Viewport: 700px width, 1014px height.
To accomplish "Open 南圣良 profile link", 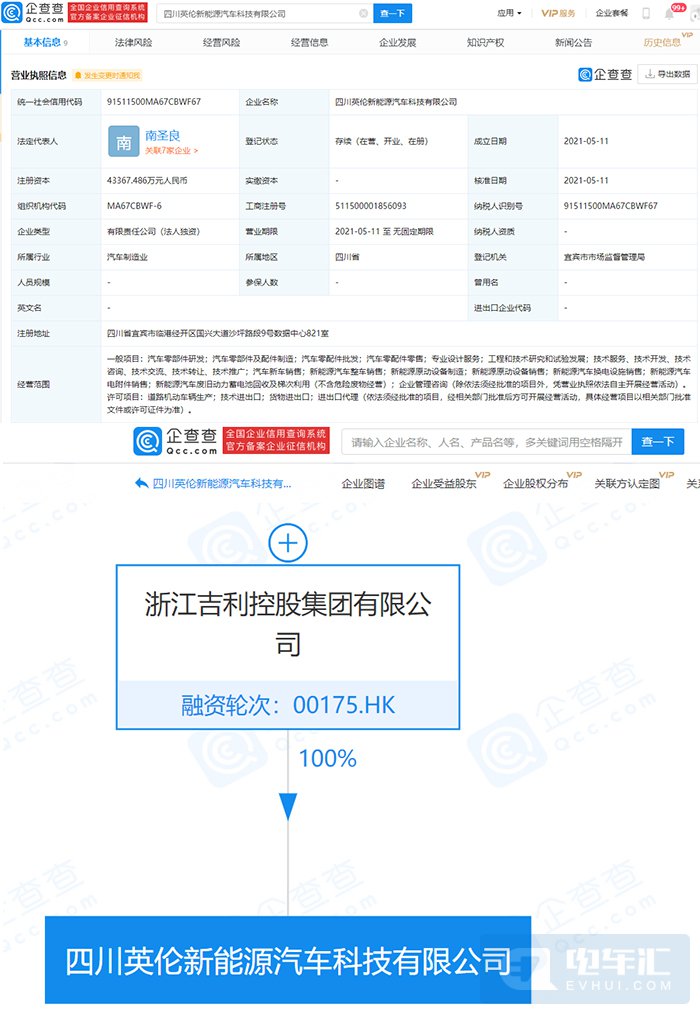I will click(162, 135).
